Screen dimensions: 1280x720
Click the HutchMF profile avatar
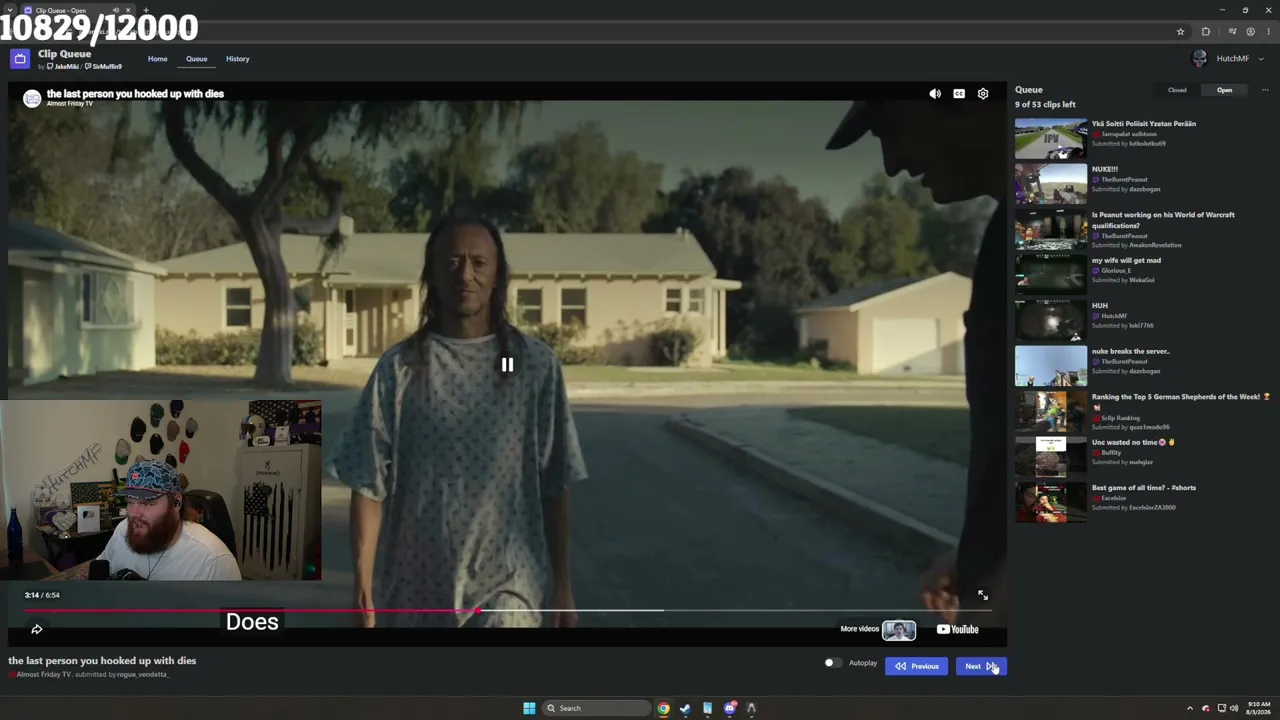click(x=1200, y=59)
